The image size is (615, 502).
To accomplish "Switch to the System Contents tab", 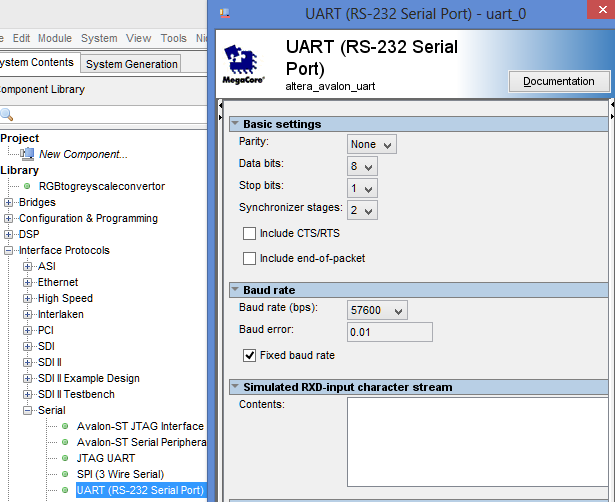I will [38, 62].
